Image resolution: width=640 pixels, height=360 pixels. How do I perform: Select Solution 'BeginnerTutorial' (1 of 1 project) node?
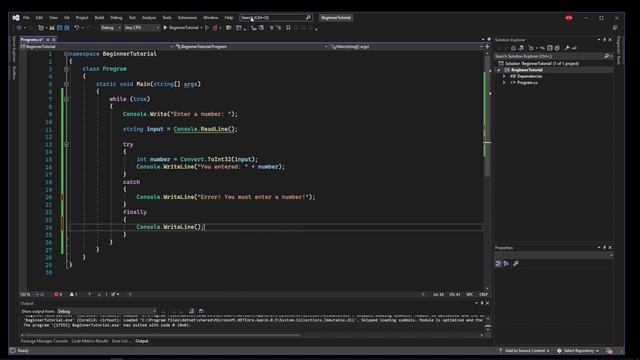(542, 64)
